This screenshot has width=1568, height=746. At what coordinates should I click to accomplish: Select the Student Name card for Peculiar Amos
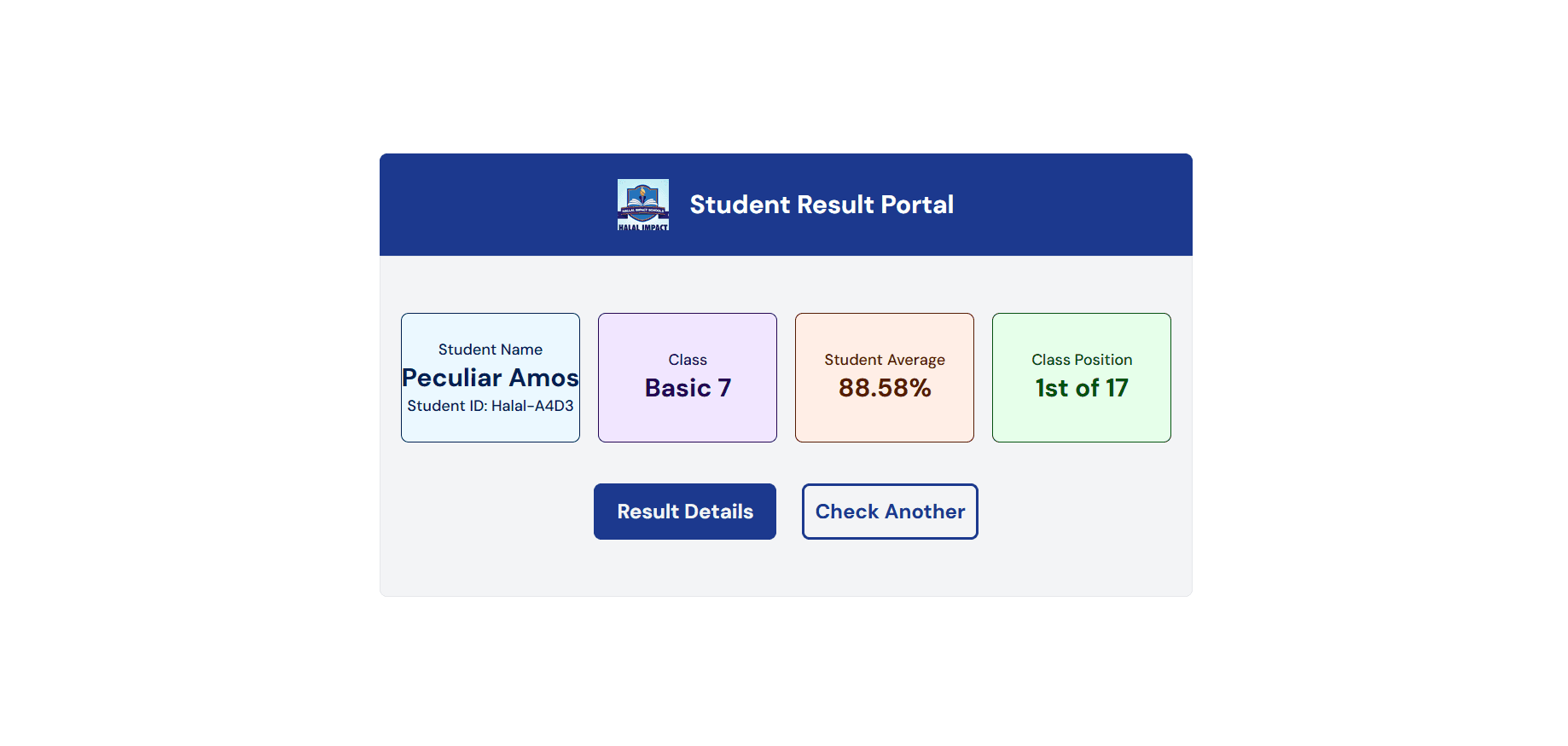coord(490,378)
